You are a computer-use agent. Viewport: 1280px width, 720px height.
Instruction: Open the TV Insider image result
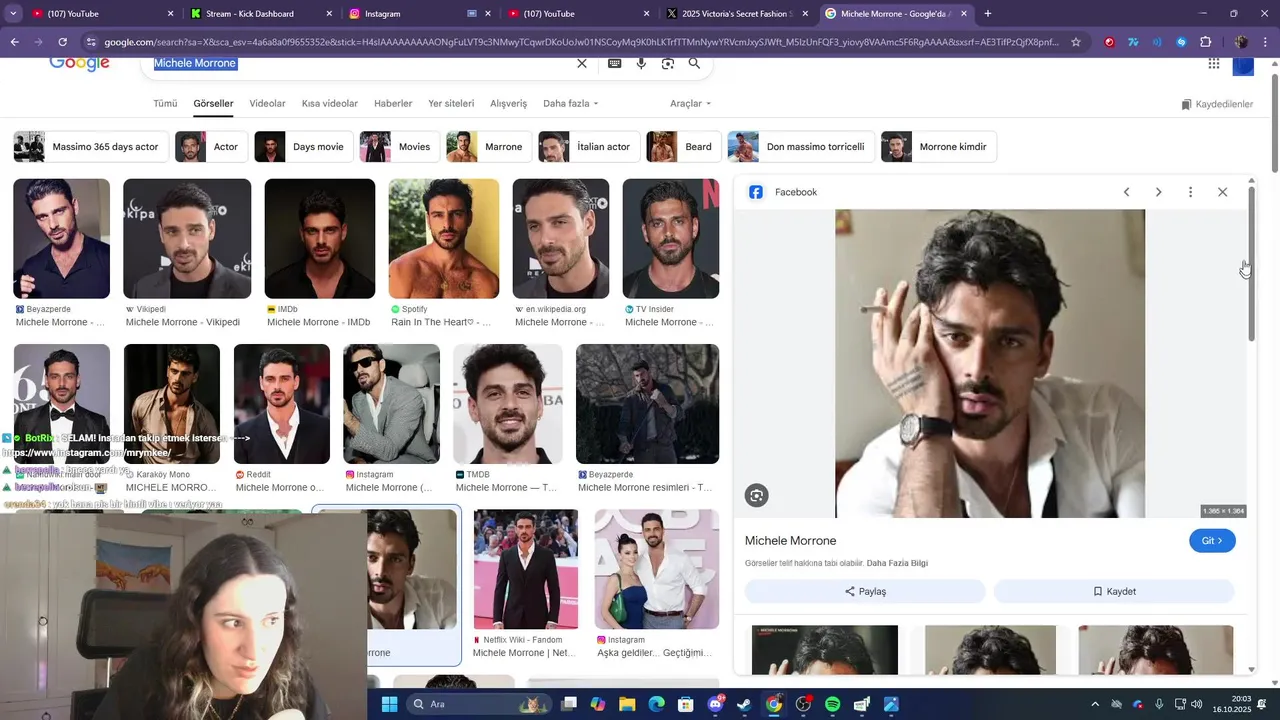670,238
